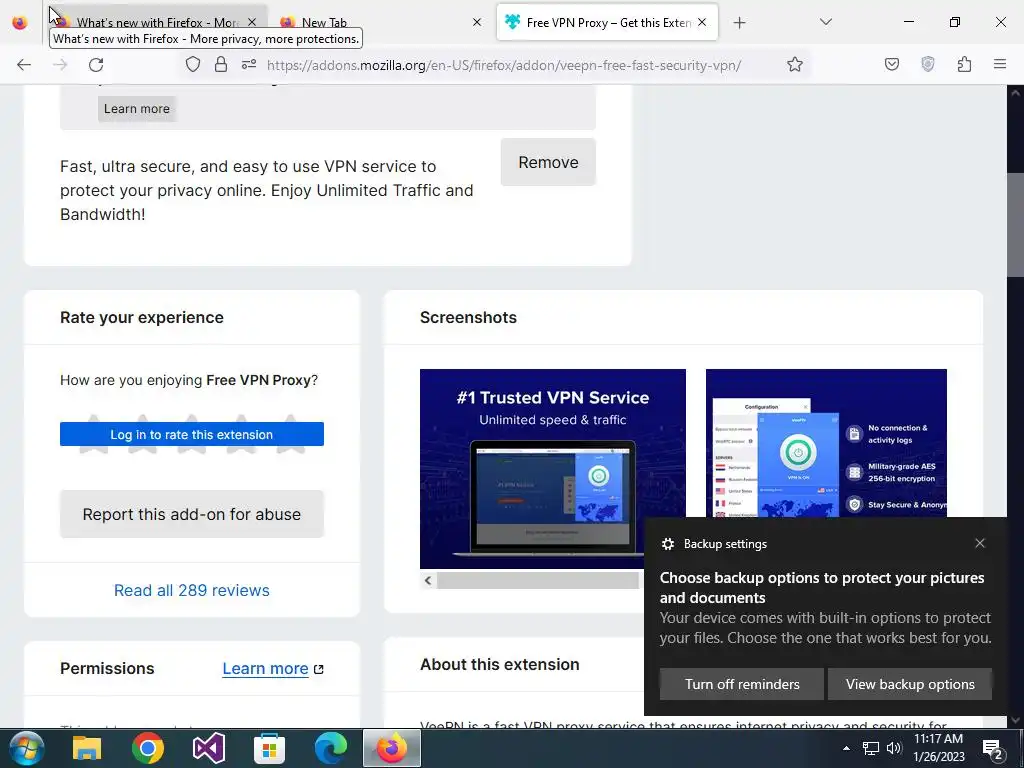Open the Firefox View icon in the tab bar

point(20,22)
